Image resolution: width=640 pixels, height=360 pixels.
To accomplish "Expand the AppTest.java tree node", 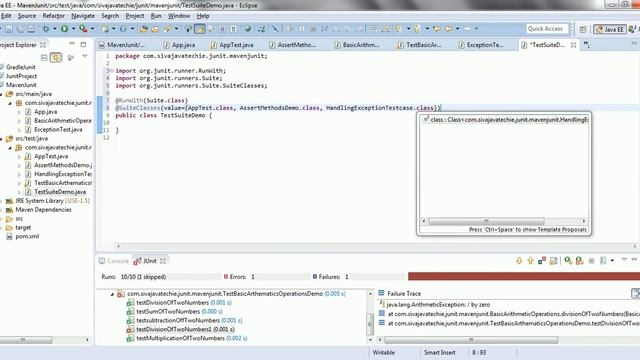I will (x=19, y=156).
